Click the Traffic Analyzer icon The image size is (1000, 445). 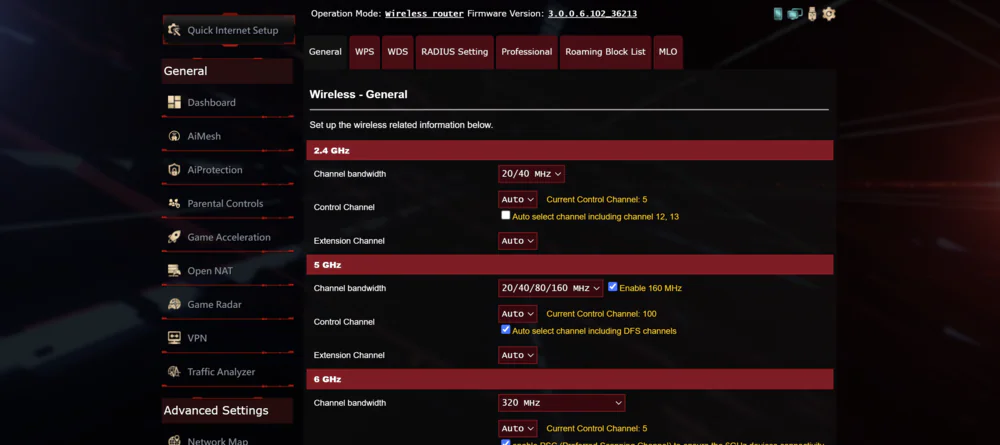point(174,372)
